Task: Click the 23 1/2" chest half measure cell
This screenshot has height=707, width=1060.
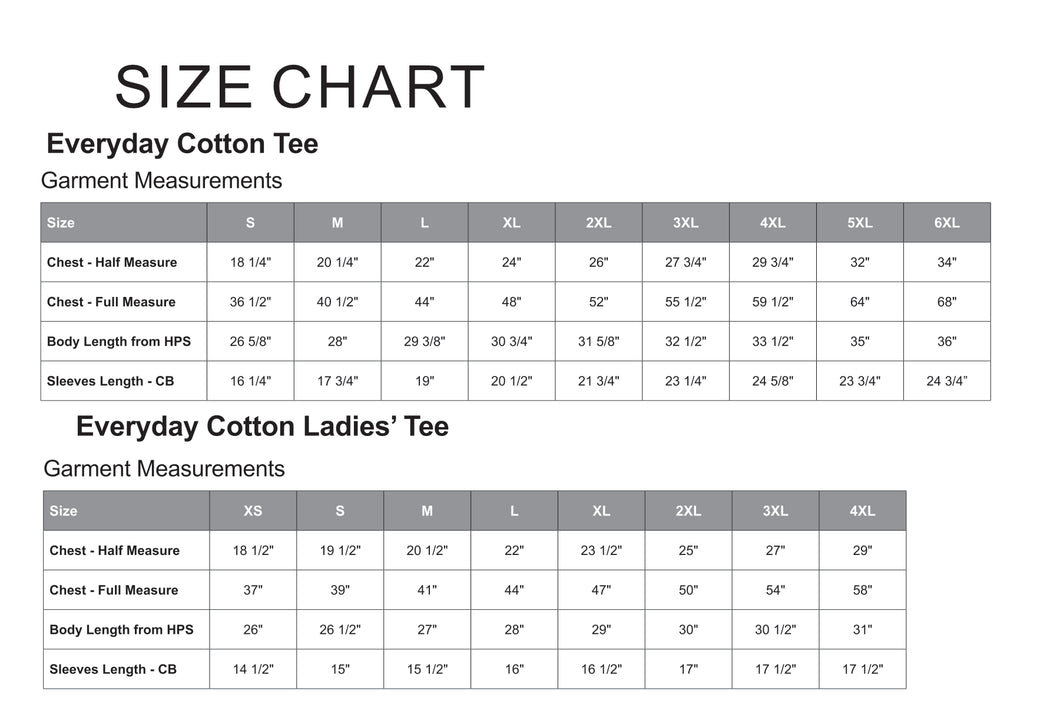Action: point(601,551)
